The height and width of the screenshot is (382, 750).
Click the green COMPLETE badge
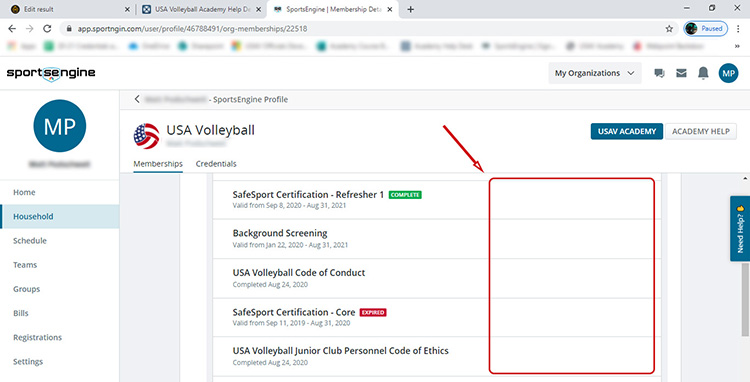tap(405, 195)
